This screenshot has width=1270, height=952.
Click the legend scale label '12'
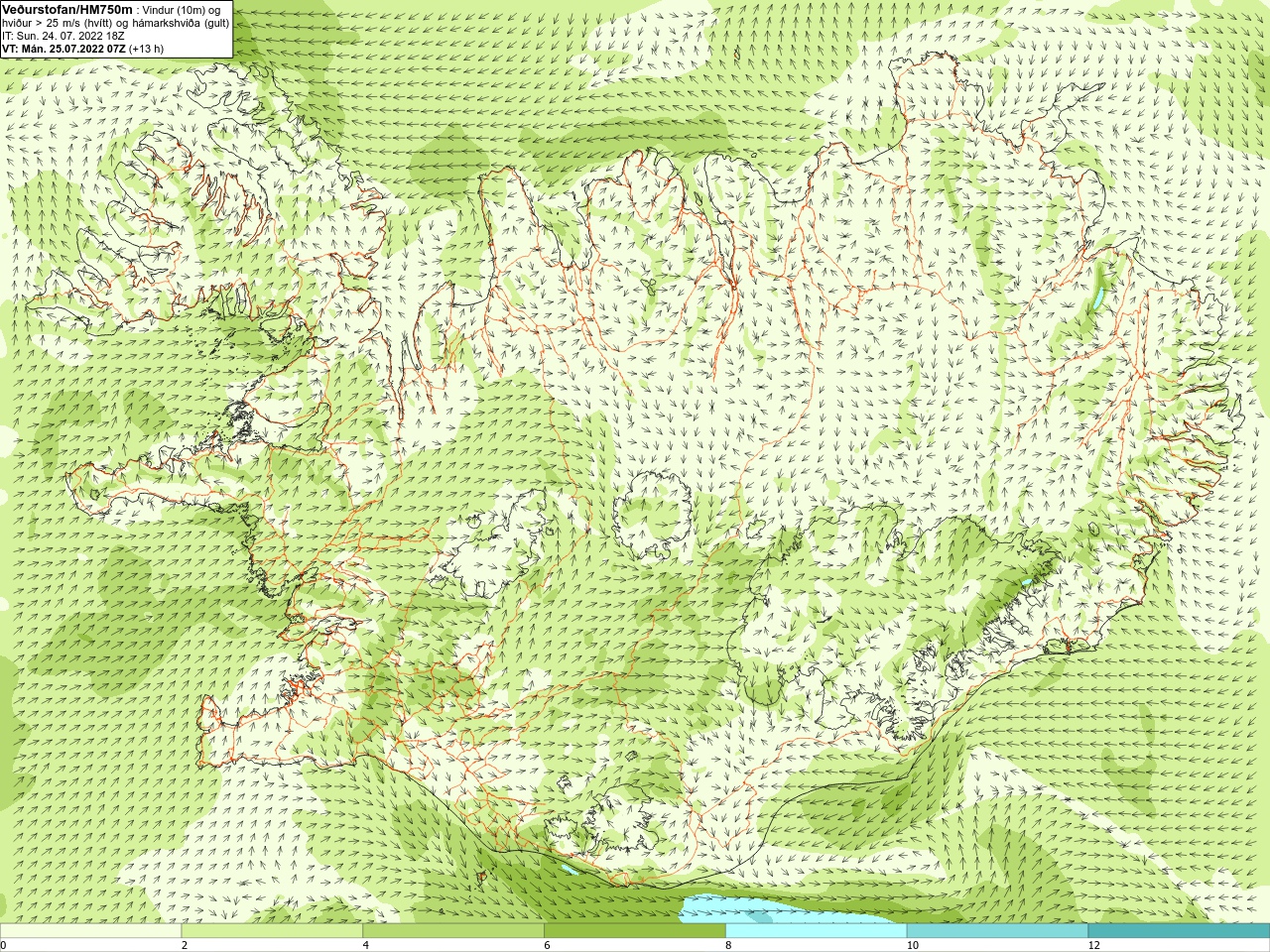1093,945
